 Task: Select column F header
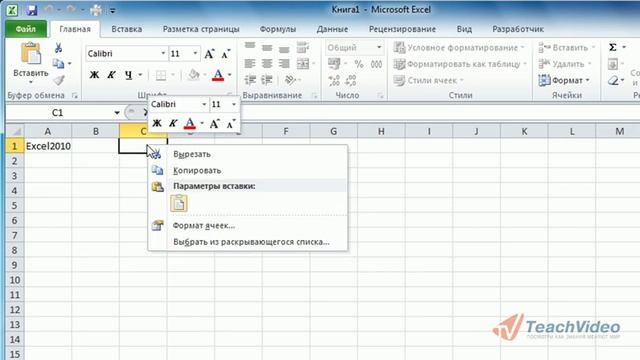(286, 131)
